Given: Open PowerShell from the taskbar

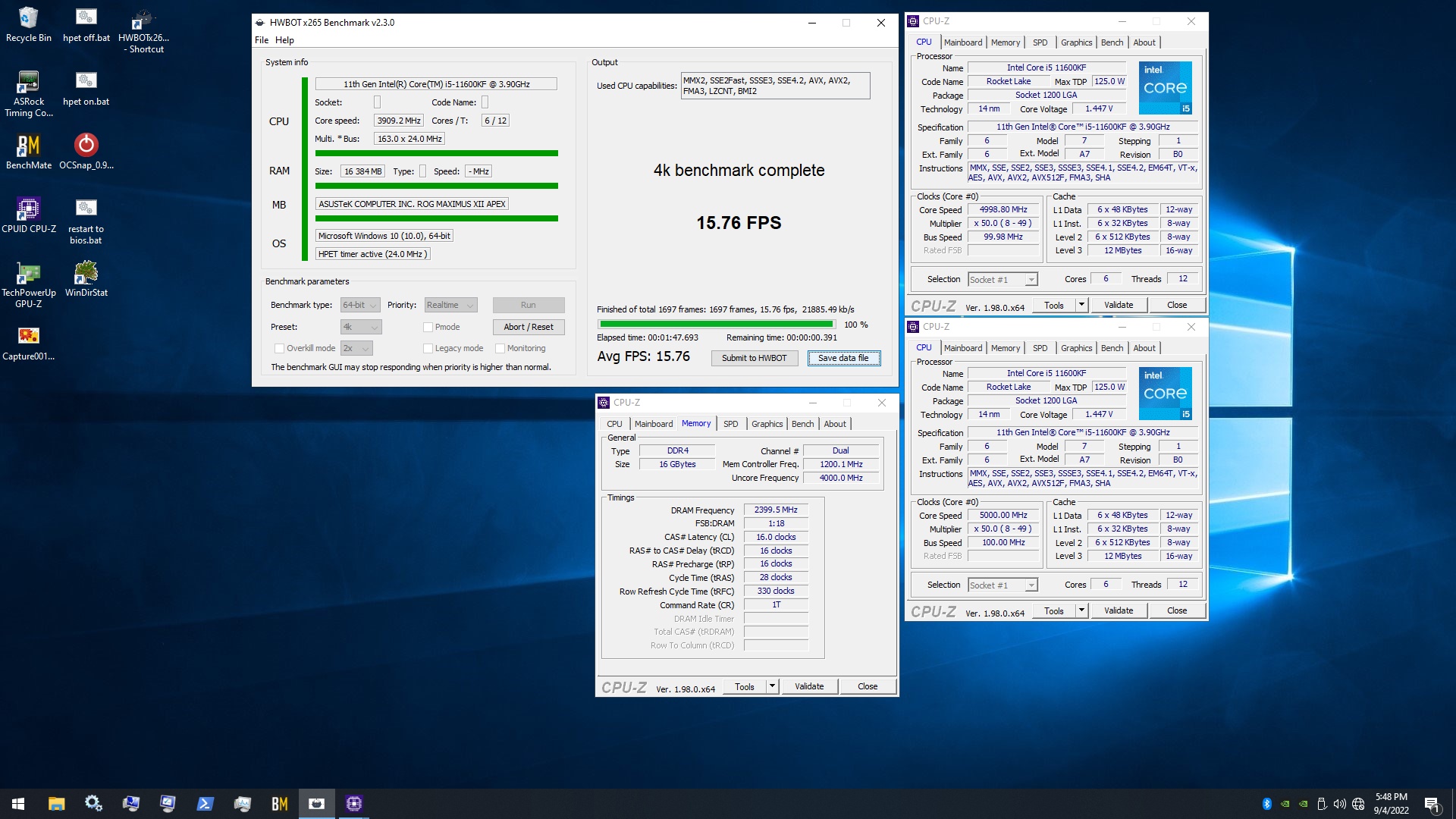Looking at the screenshot, I should point(205,804).
